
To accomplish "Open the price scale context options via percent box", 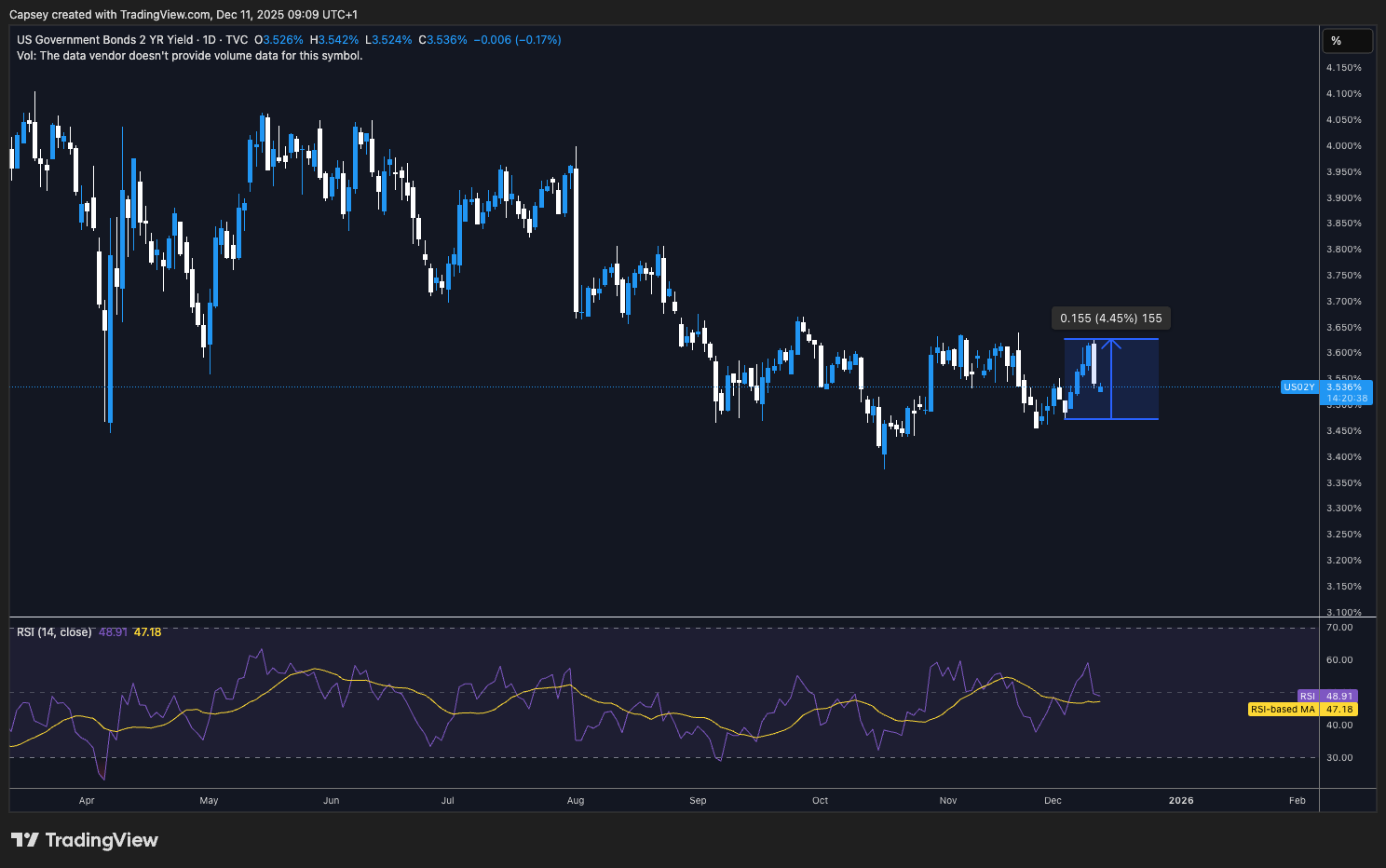I will pyautogui.click(x=1347, y=40).
